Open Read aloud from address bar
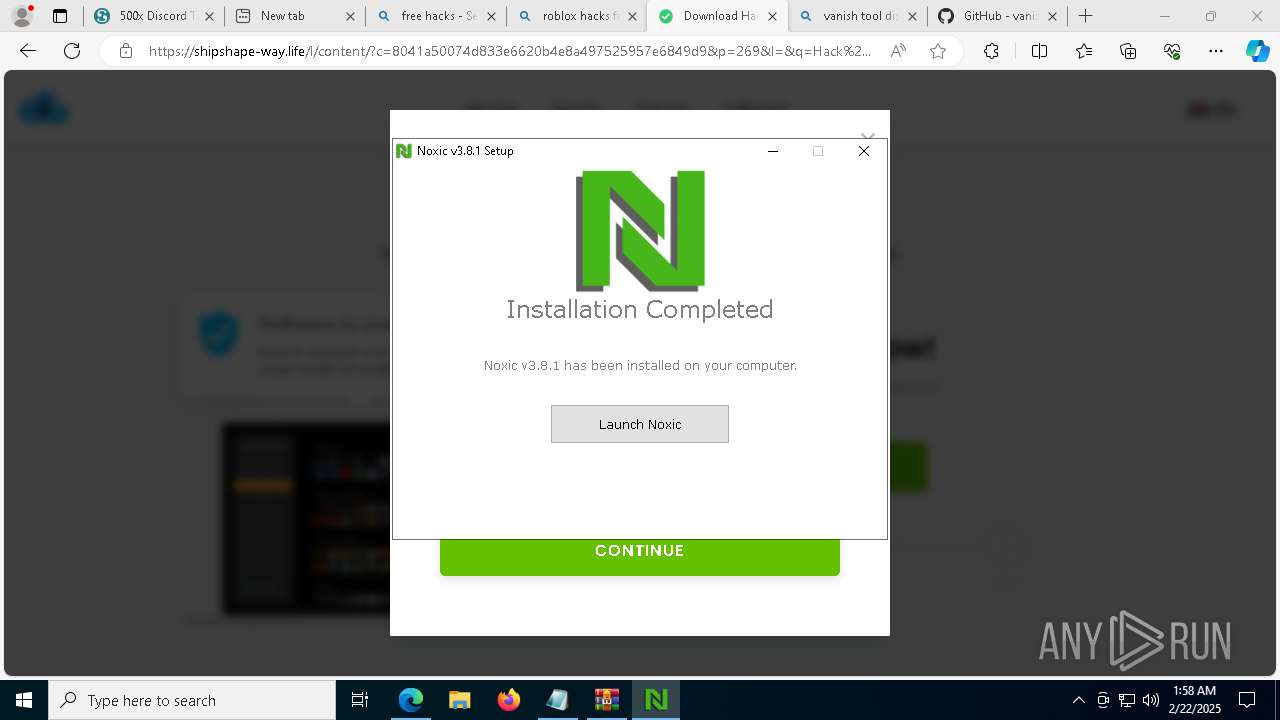1280x720 pixels. point(898,51)
